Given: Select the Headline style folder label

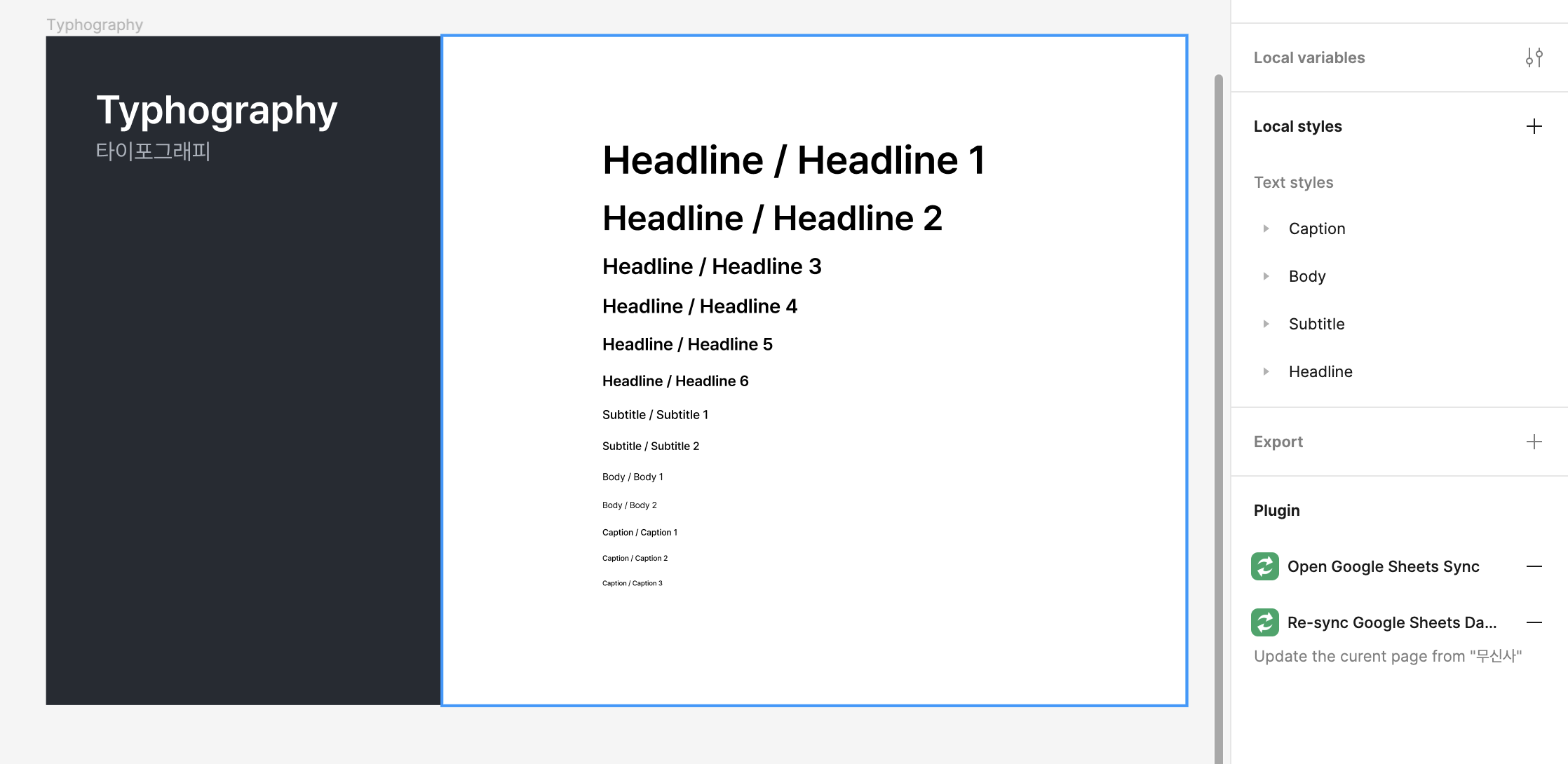Looking at the screenshot, I should [x=1320, y=371].
